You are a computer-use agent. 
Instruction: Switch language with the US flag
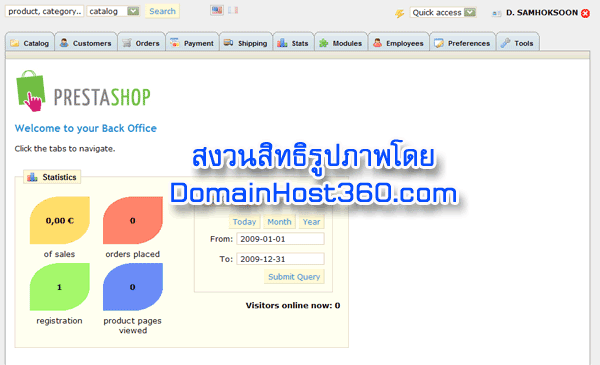217,10
